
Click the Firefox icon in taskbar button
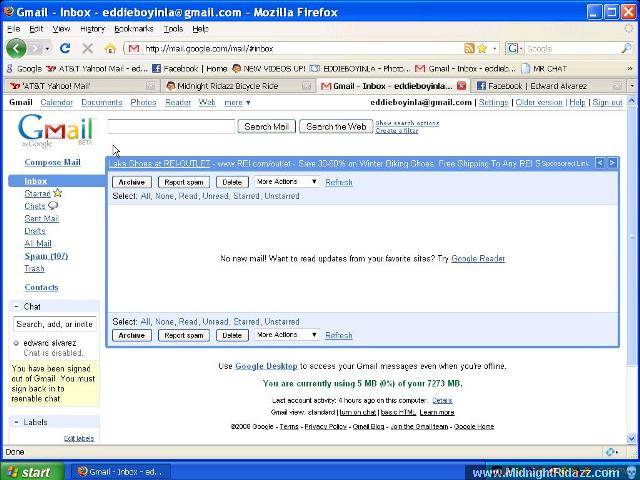[82, 471]
